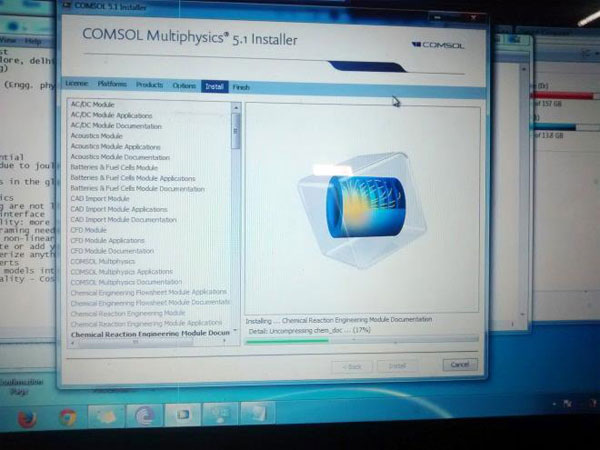Click the module list horizontal scrollbar left arrow
Screen dimensions: 600x450
click(73, 342)
